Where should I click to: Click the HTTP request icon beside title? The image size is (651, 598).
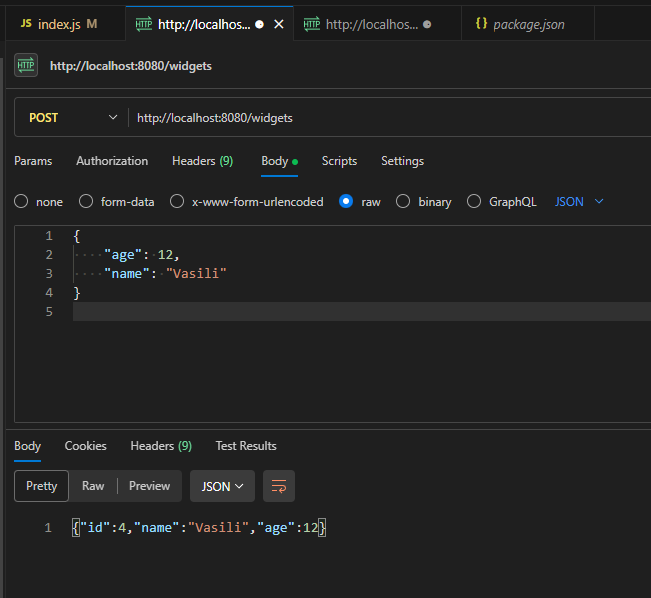(26, 66)
